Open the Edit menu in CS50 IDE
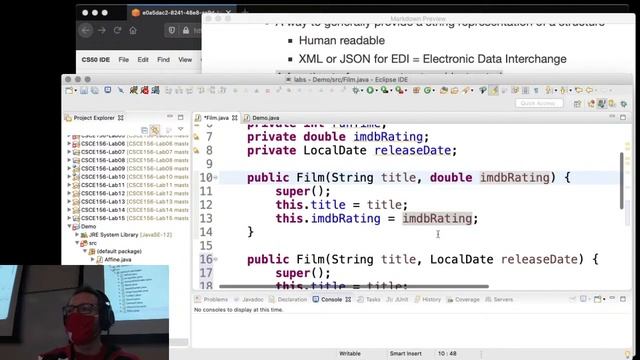The width and height of the screenshot is (640, 360). (143, 60)
